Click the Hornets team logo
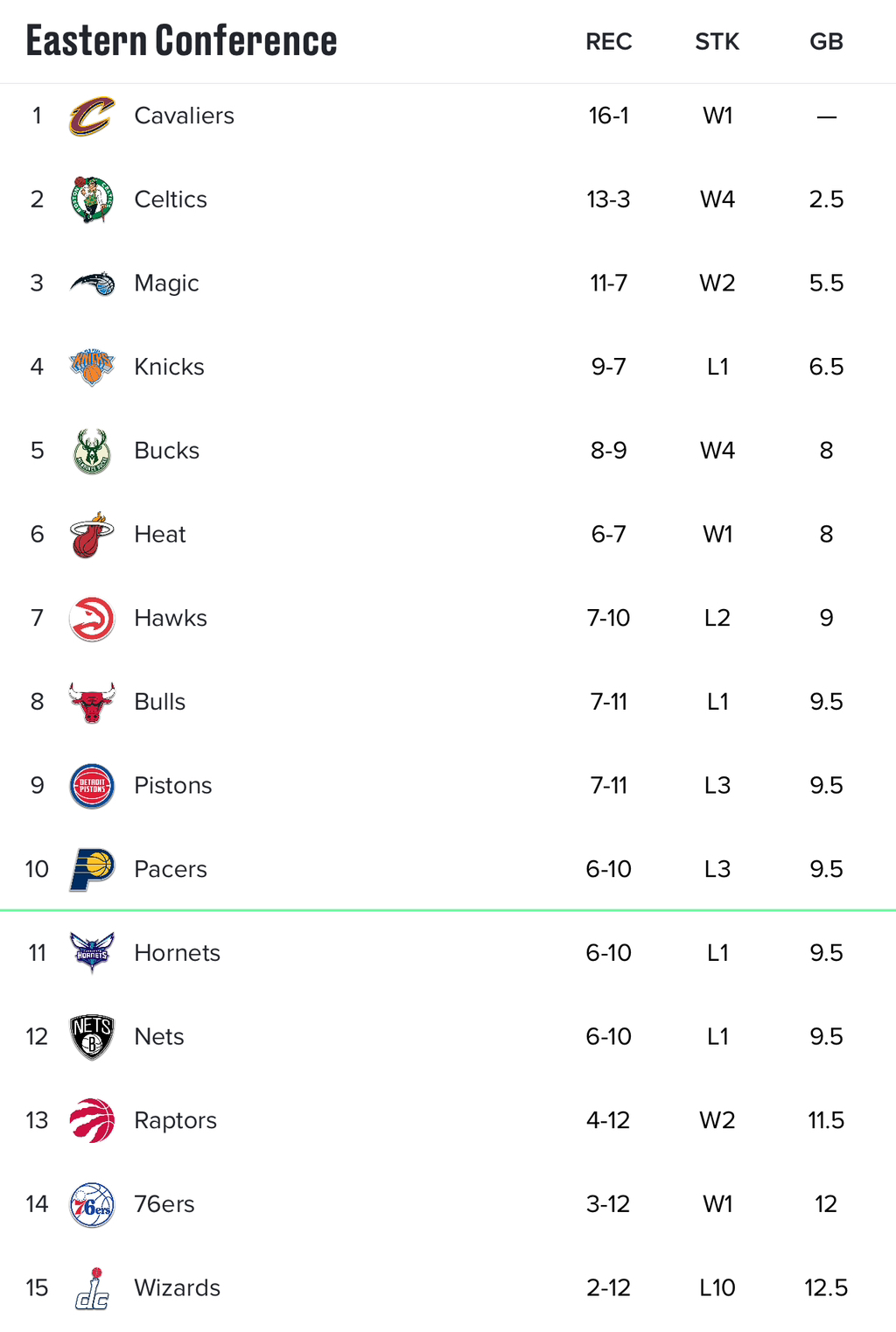896x1332 pixels. coord(92,953)
